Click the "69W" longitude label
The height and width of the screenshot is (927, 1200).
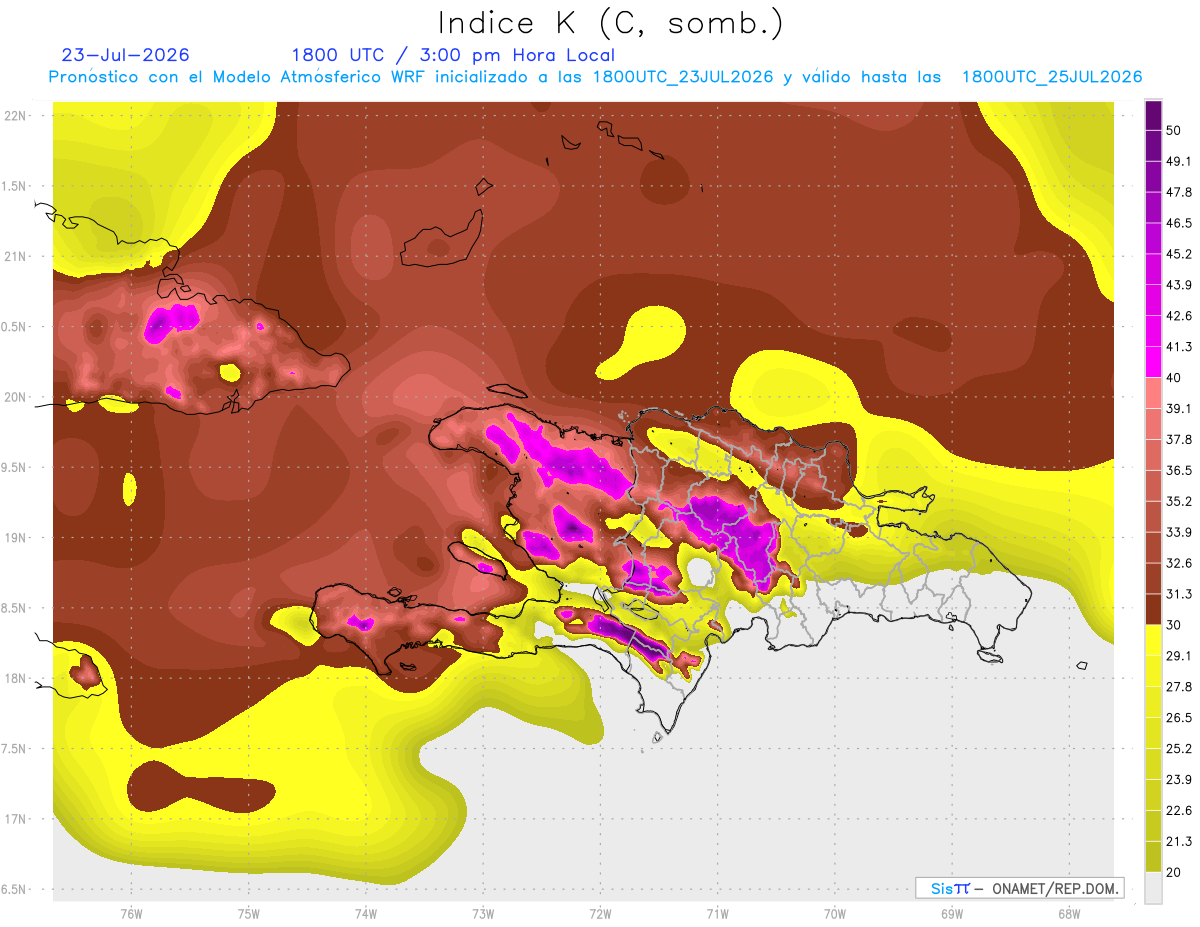click(951, 914)
